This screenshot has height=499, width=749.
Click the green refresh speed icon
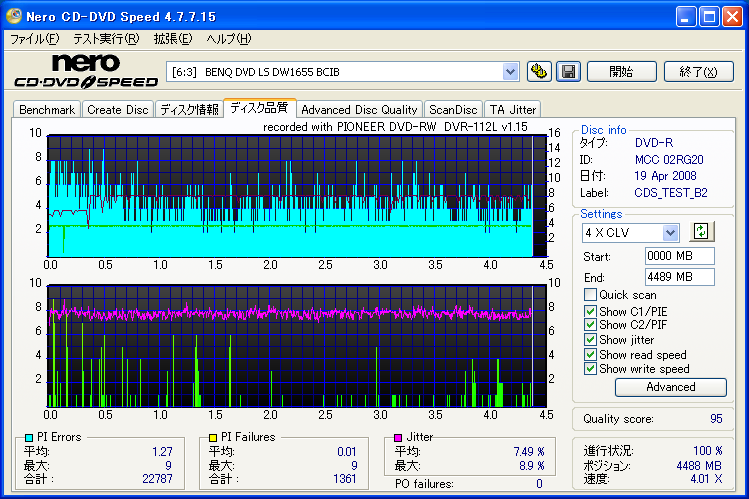pos(701,231)
